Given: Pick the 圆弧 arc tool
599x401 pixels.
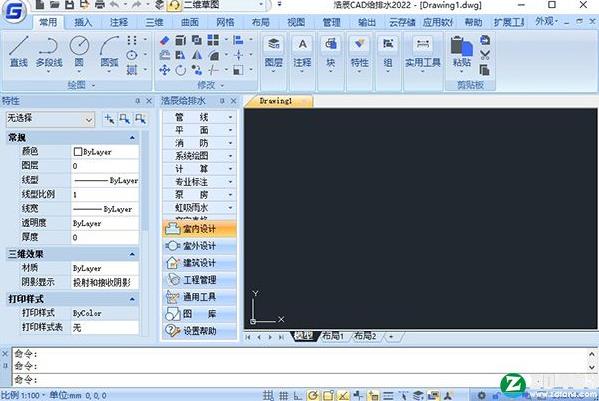Looking at the screenshot, I should (x=109, y=52).
